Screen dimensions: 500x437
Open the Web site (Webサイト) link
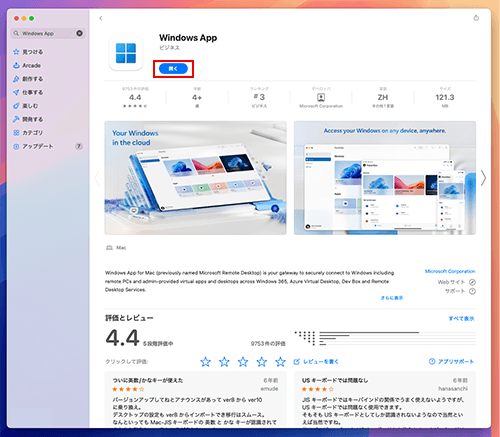pyautogui.click(x=451, y=282)
